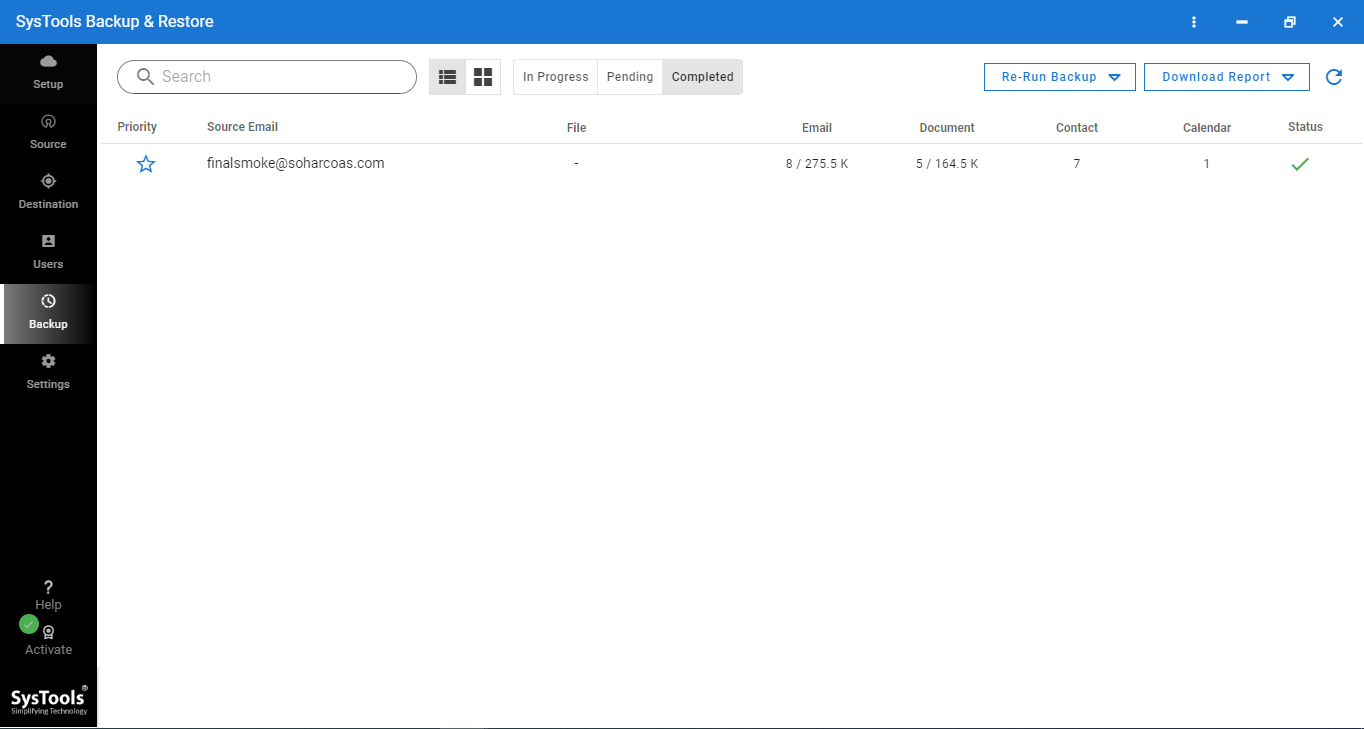
Task: Select the Backup sidebar icon
Action: tap(47, 311)
